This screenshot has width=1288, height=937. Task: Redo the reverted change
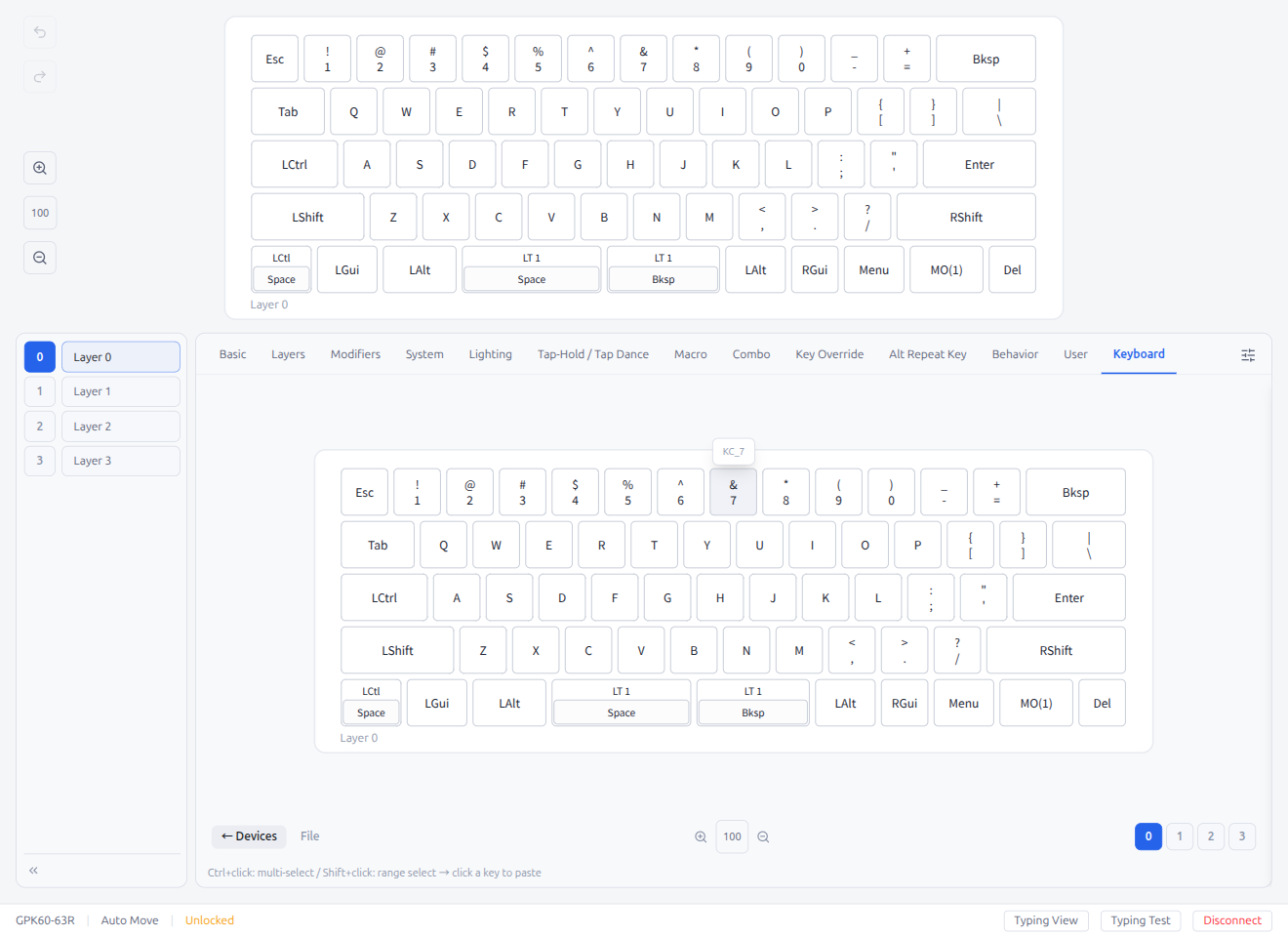pyautogui.click(x=39, y=76)
